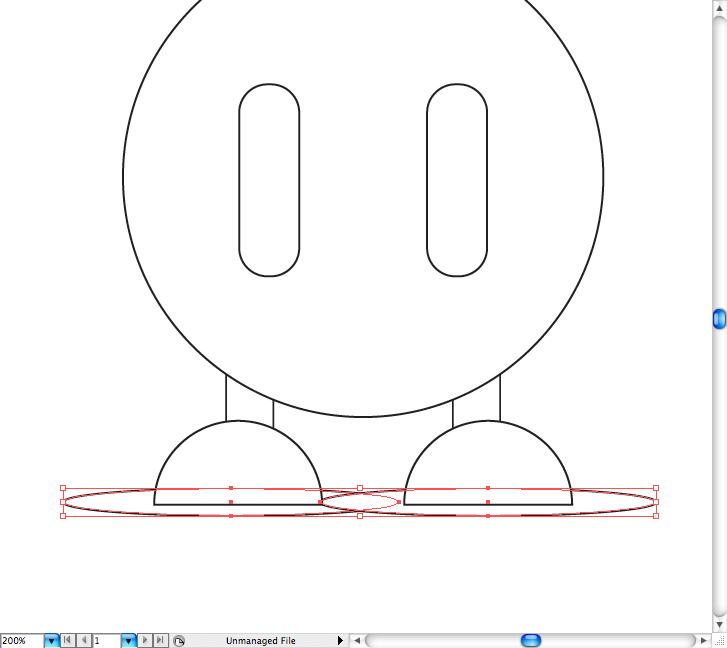The width and height of the screenshot is (727, 648).
Task: Select the left eye rounded rectangle
Action: coord(239,180)
